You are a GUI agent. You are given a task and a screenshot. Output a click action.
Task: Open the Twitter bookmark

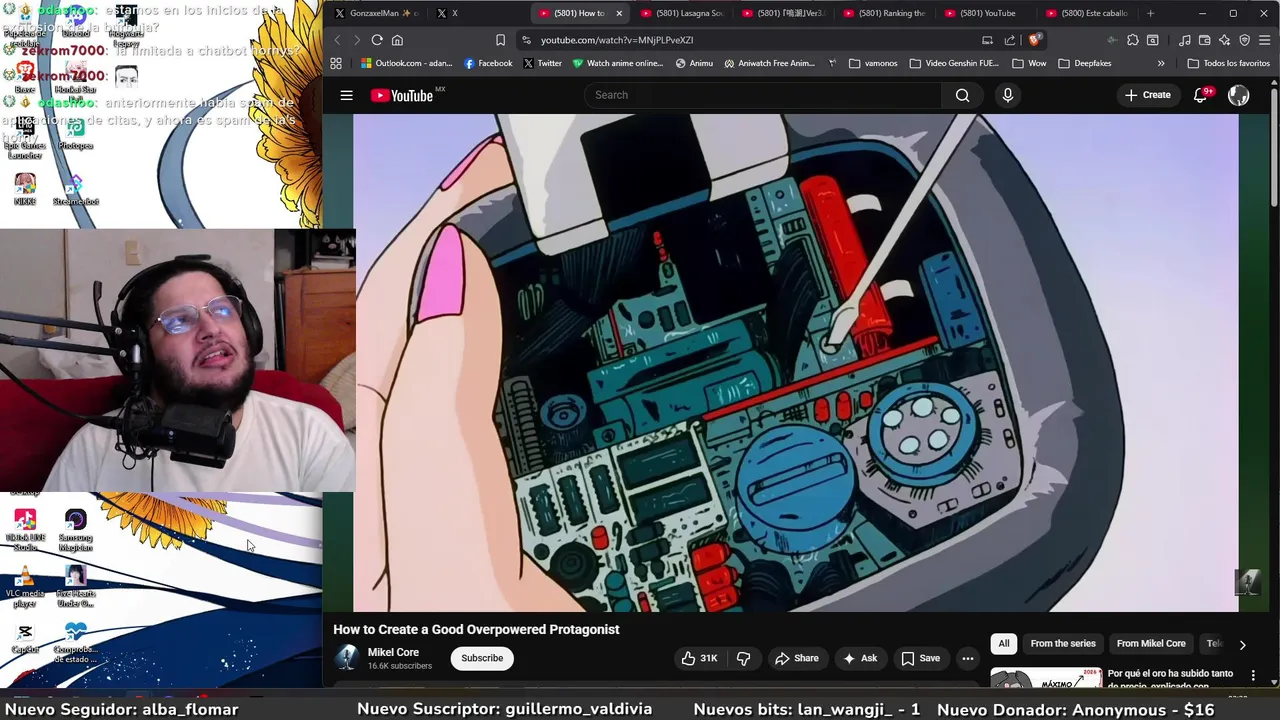[x=542, y=63]
